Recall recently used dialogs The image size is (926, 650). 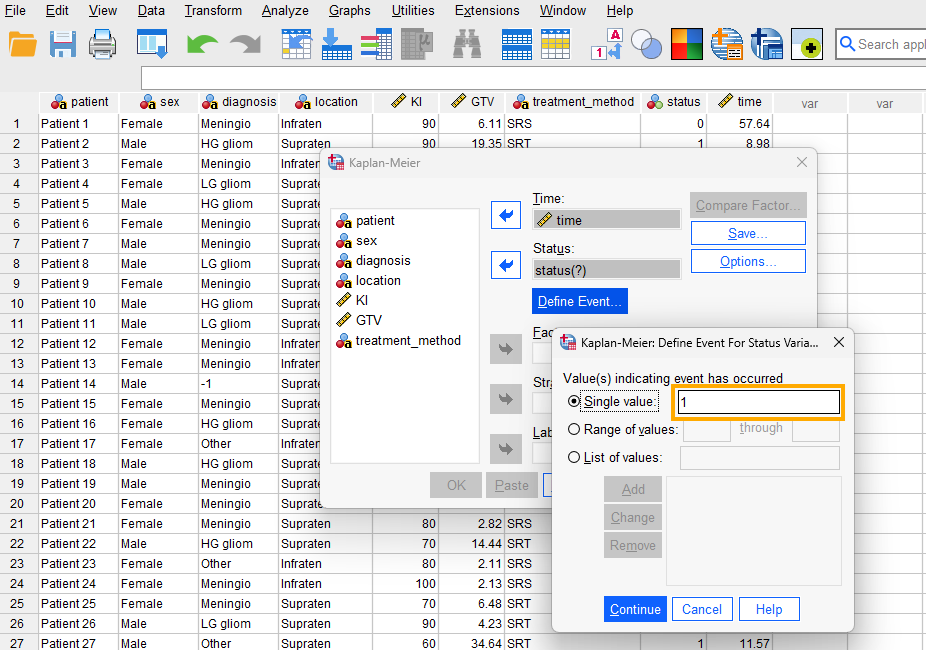(151, 44)
